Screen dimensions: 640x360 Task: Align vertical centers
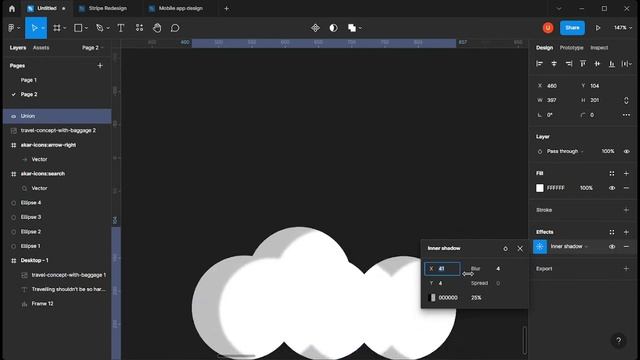[x=597, y=64]
